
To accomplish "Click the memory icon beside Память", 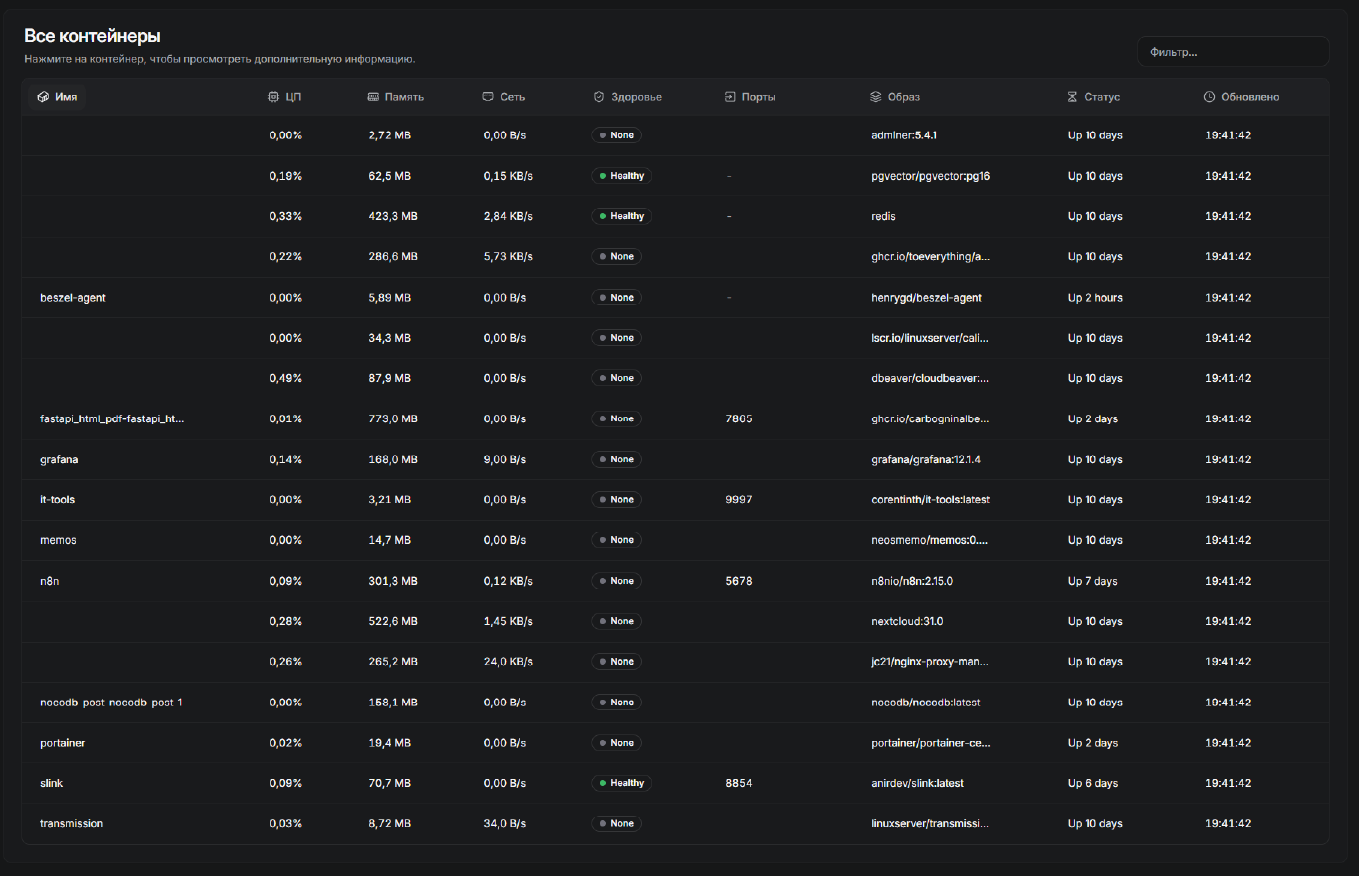I will pyautogui.click(x=373, y=97).
